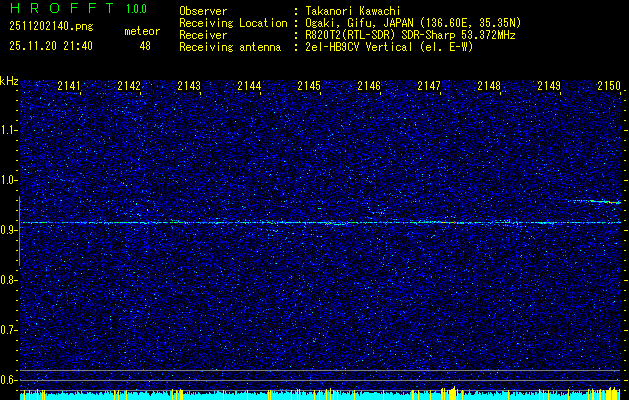The height and width of the screenshot is (400, 629).
Task: Click frequency axis label 0.9
Action: tap(8, 230)
